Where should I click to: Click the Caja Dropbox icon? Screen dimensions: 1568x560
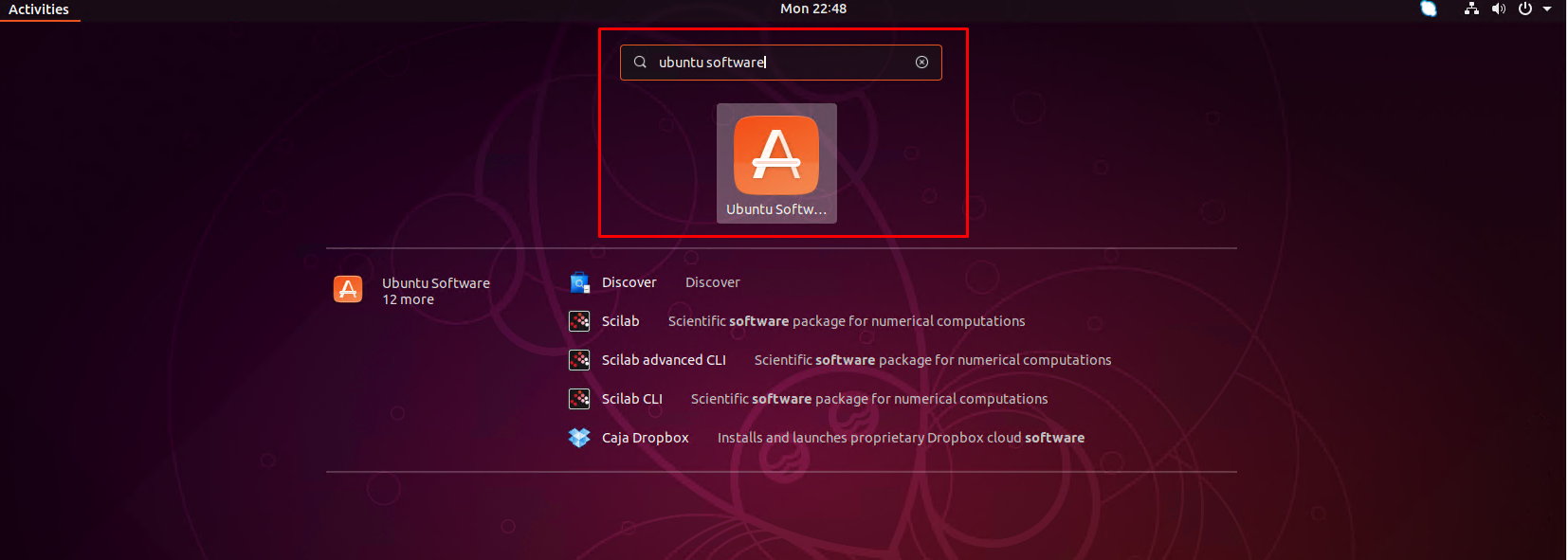pos(579,438)
